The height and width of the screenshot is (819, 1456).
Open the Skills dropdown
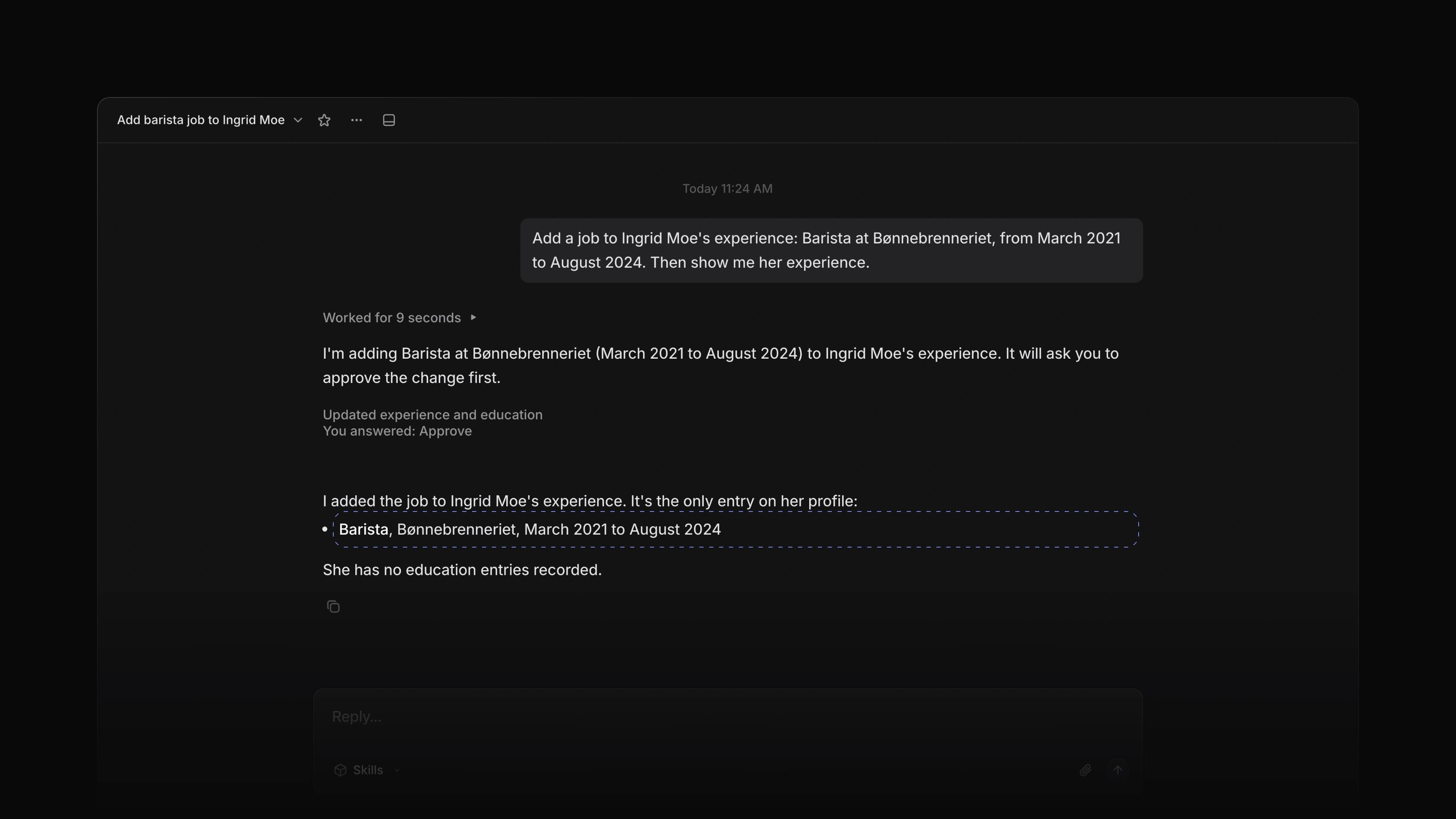click(x=367, y=770)
